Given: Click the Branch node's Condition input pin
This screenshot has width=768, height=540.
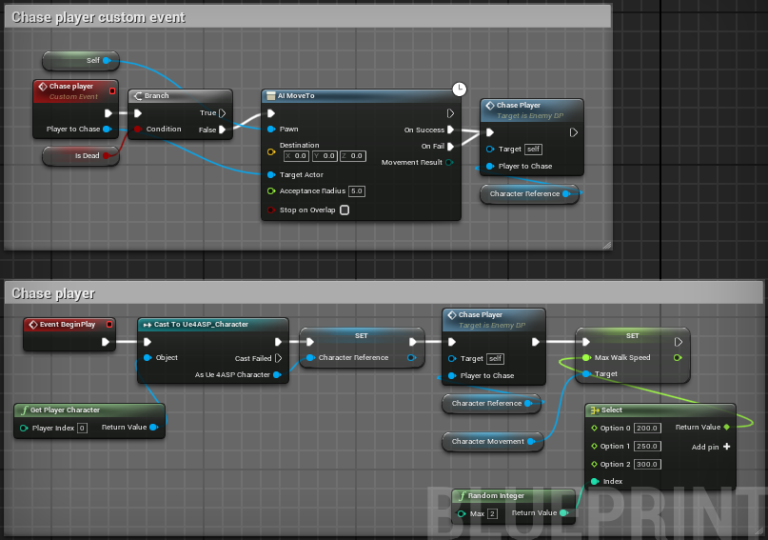Looking at the screenshot, I should click(138, 129).
